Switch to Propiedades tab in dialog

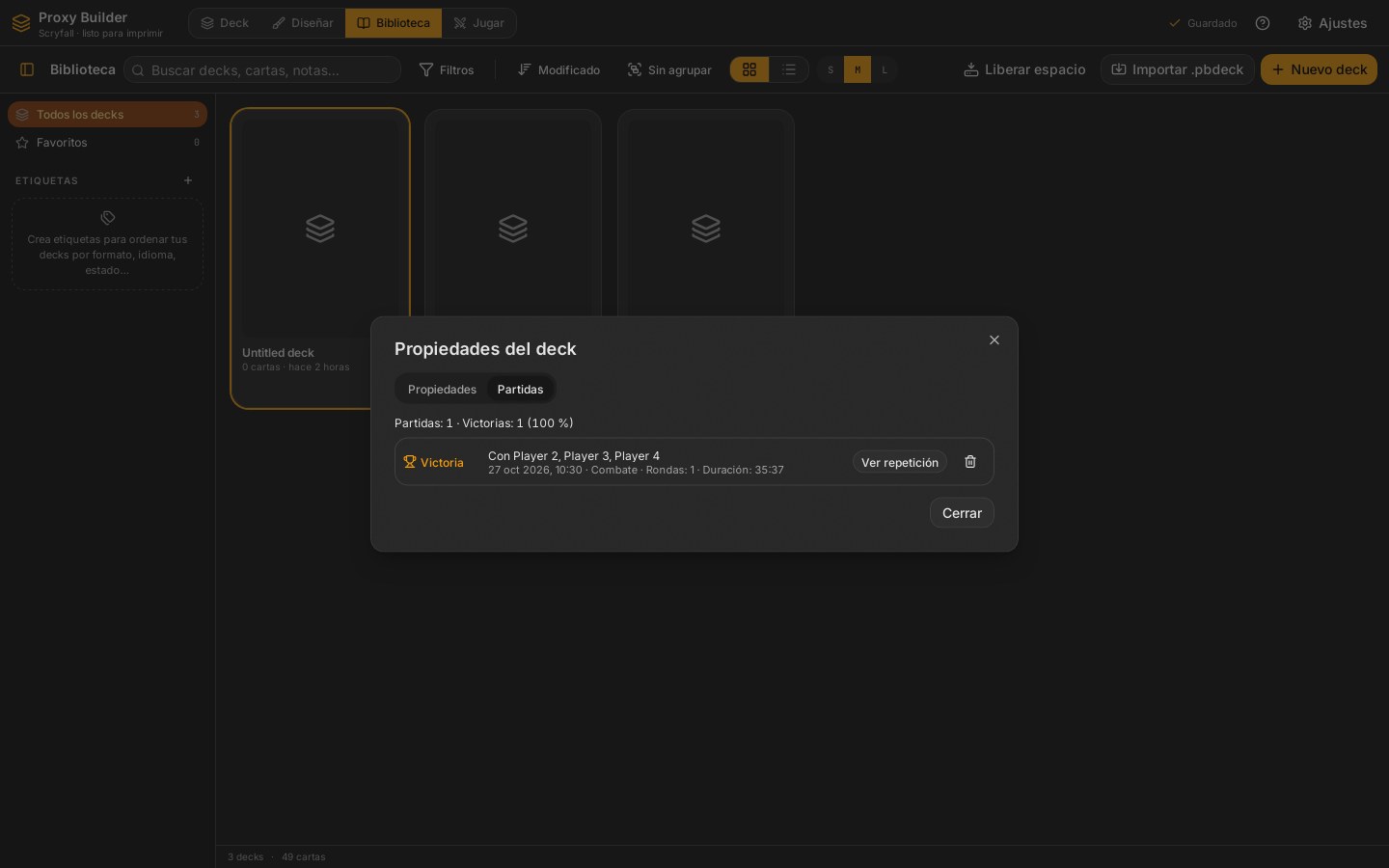coord(442,389)
